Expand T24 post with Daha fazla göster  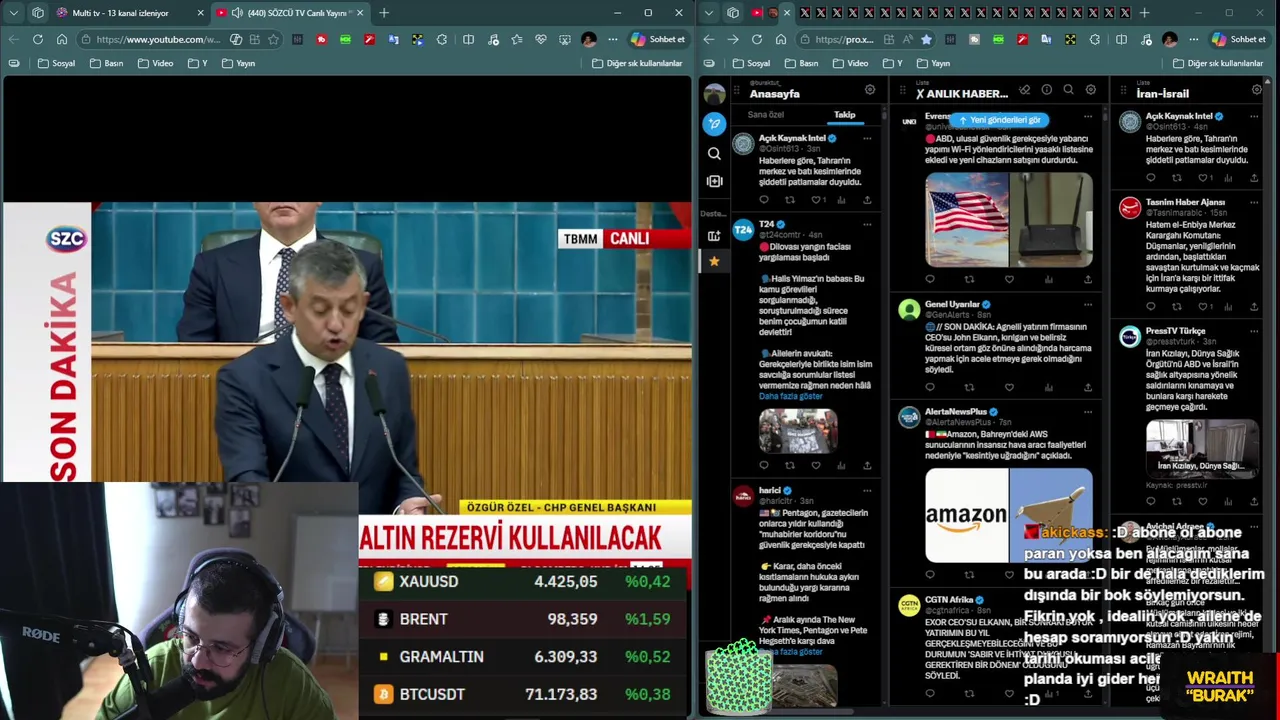pos(790,396)
